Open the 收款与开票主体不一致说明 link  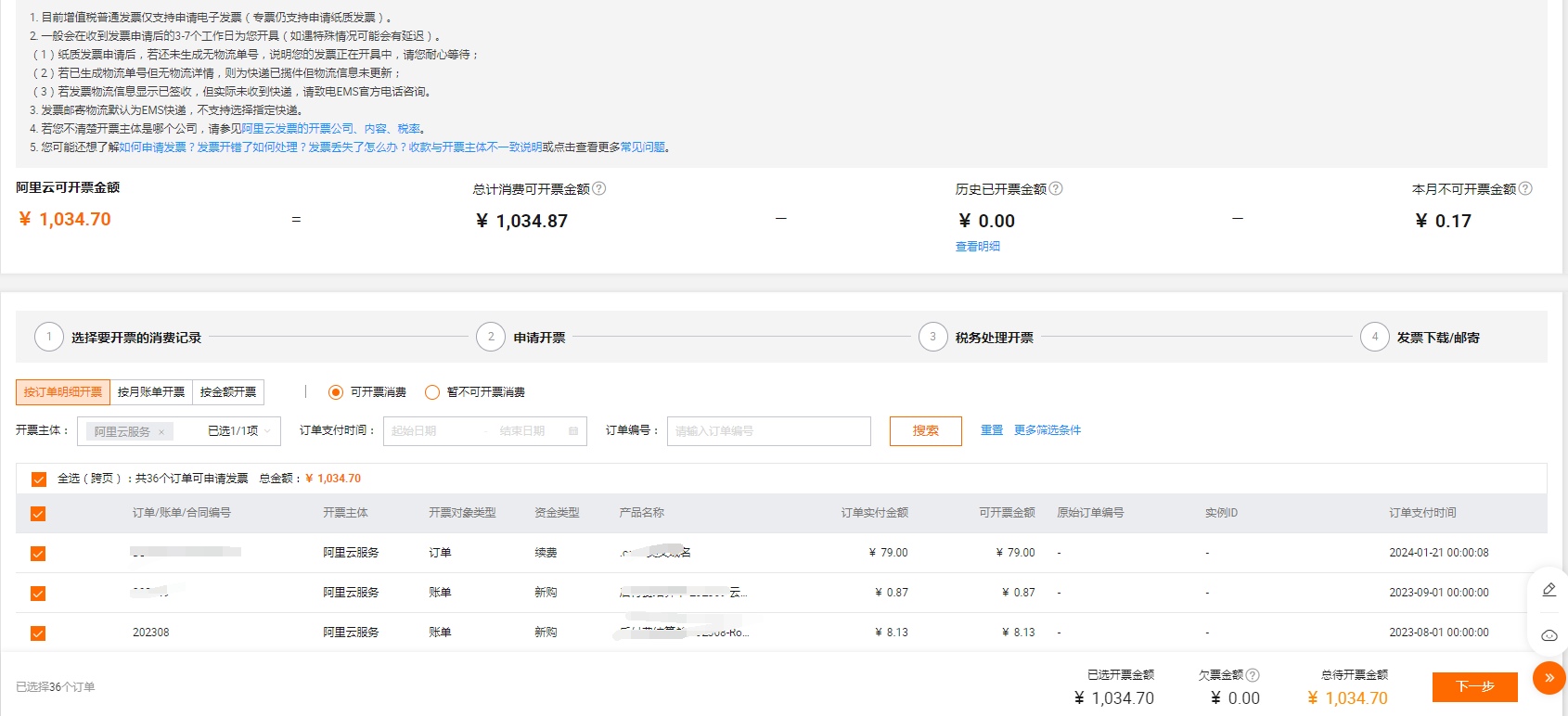[475, 147]
